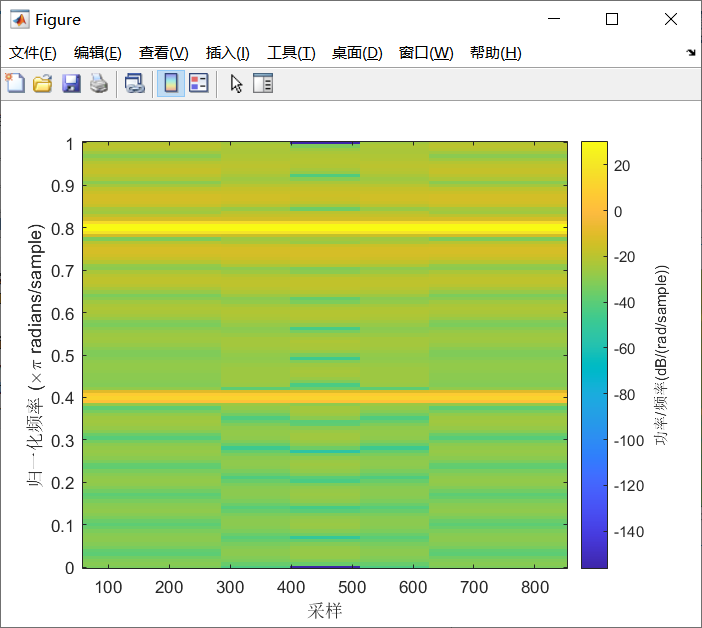Open the 帮助(H) menu
The image size is (702, 628).
tap(496, 53)
